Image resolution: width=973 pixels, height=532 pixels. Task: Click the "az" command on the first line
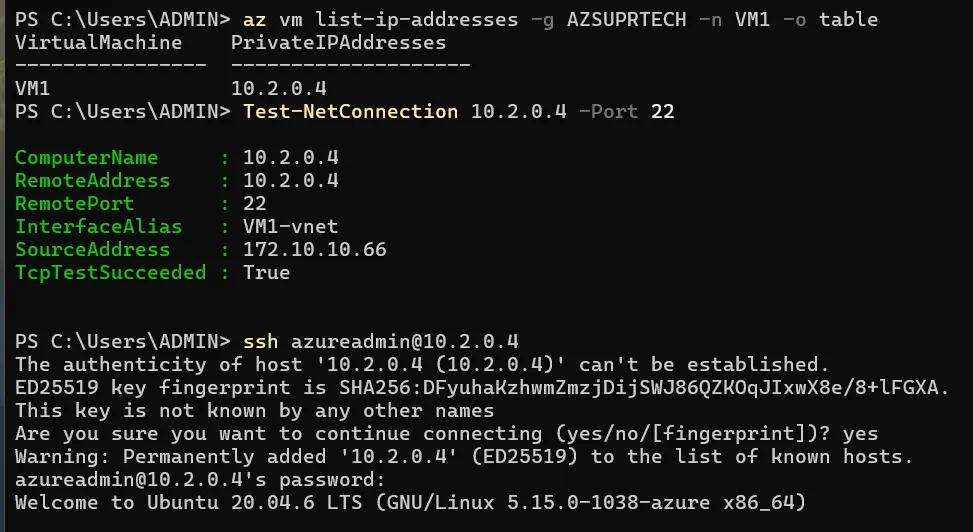(256, 19)
